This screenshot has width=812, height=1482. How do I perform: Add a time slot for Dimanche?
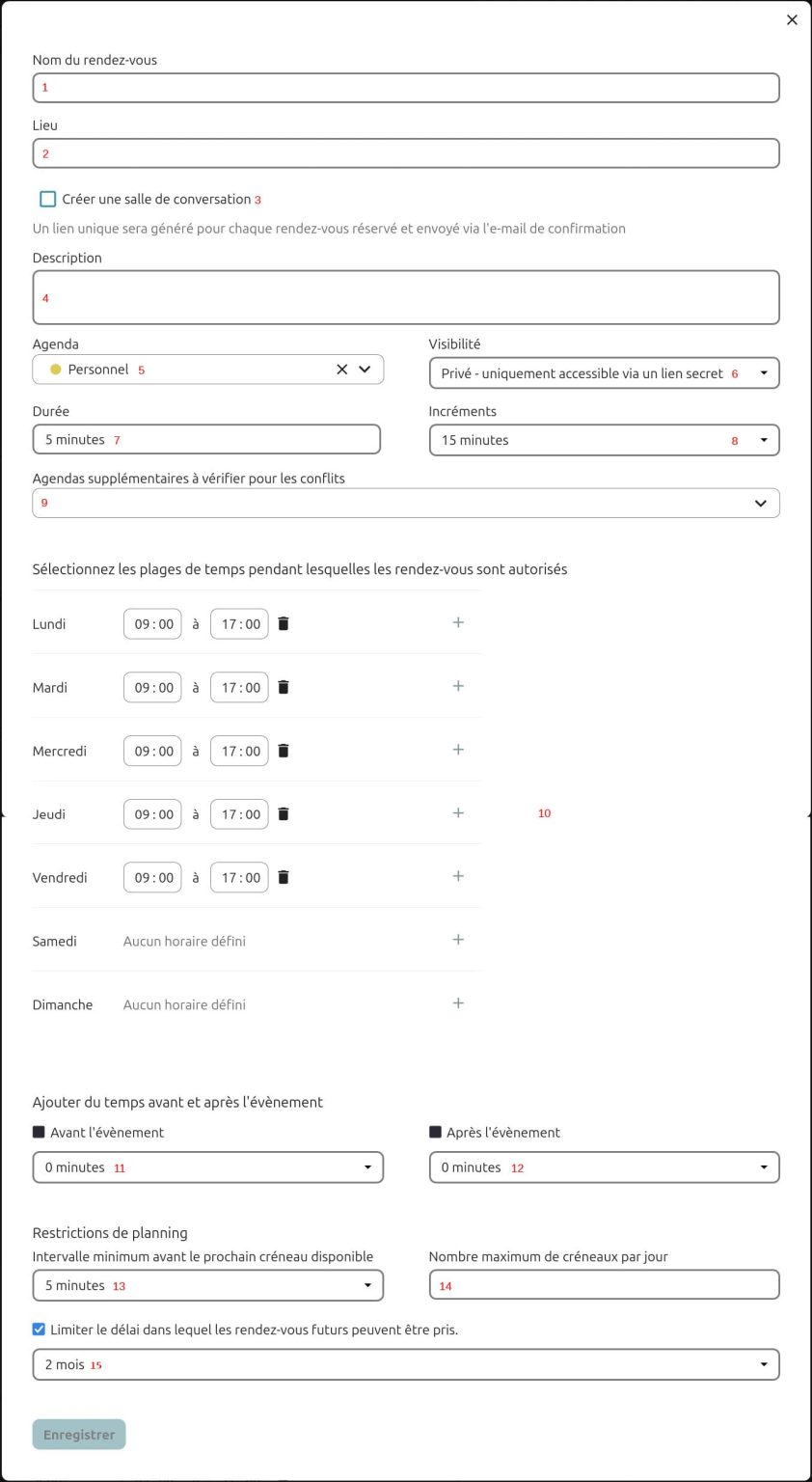click(x=458, y=1003)
